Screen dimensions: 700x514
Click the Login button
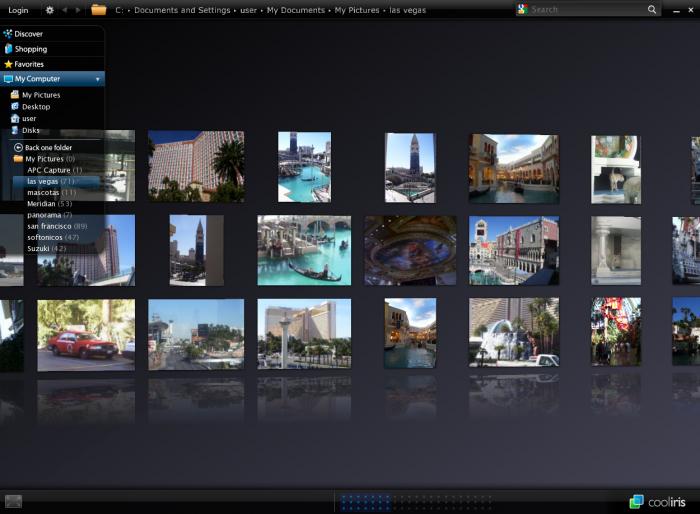pyautogui.click(x=18, y=10)
